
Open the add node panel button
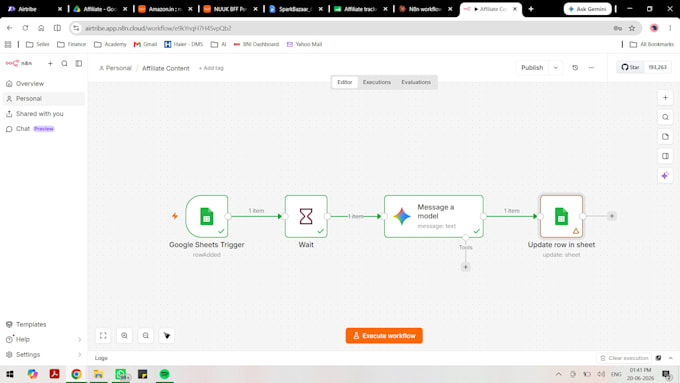tap(665, 98)
